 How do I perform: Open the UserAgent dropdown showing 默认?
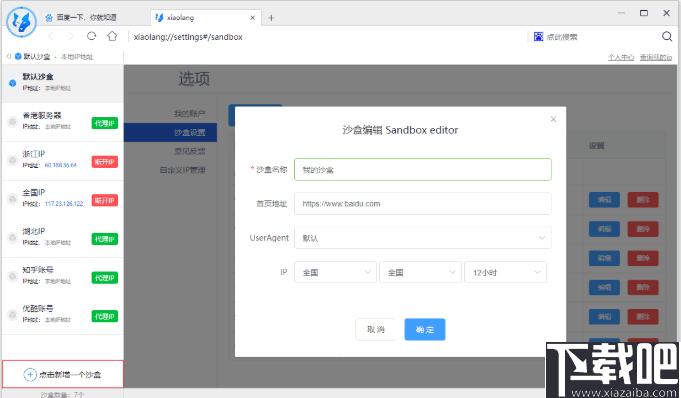(423, 238)
